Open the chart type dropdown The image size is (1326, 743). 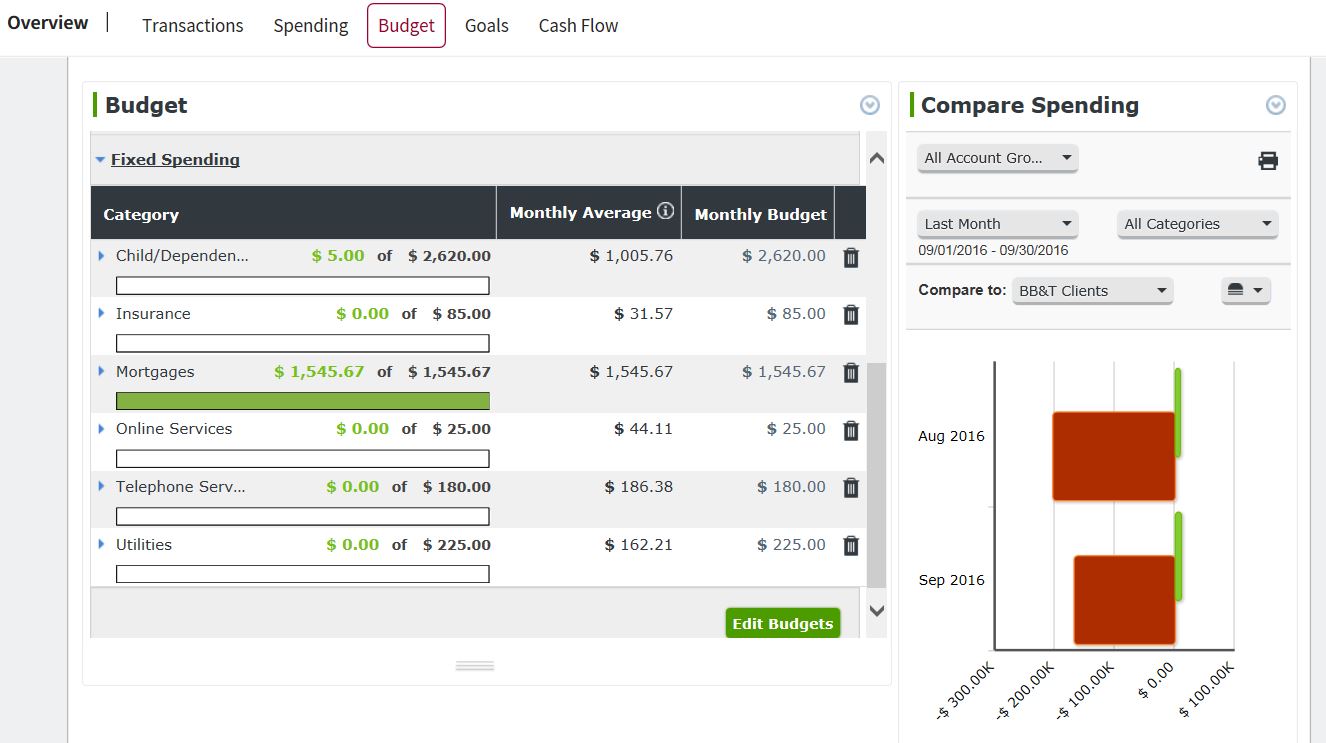tap(1246, 290)
